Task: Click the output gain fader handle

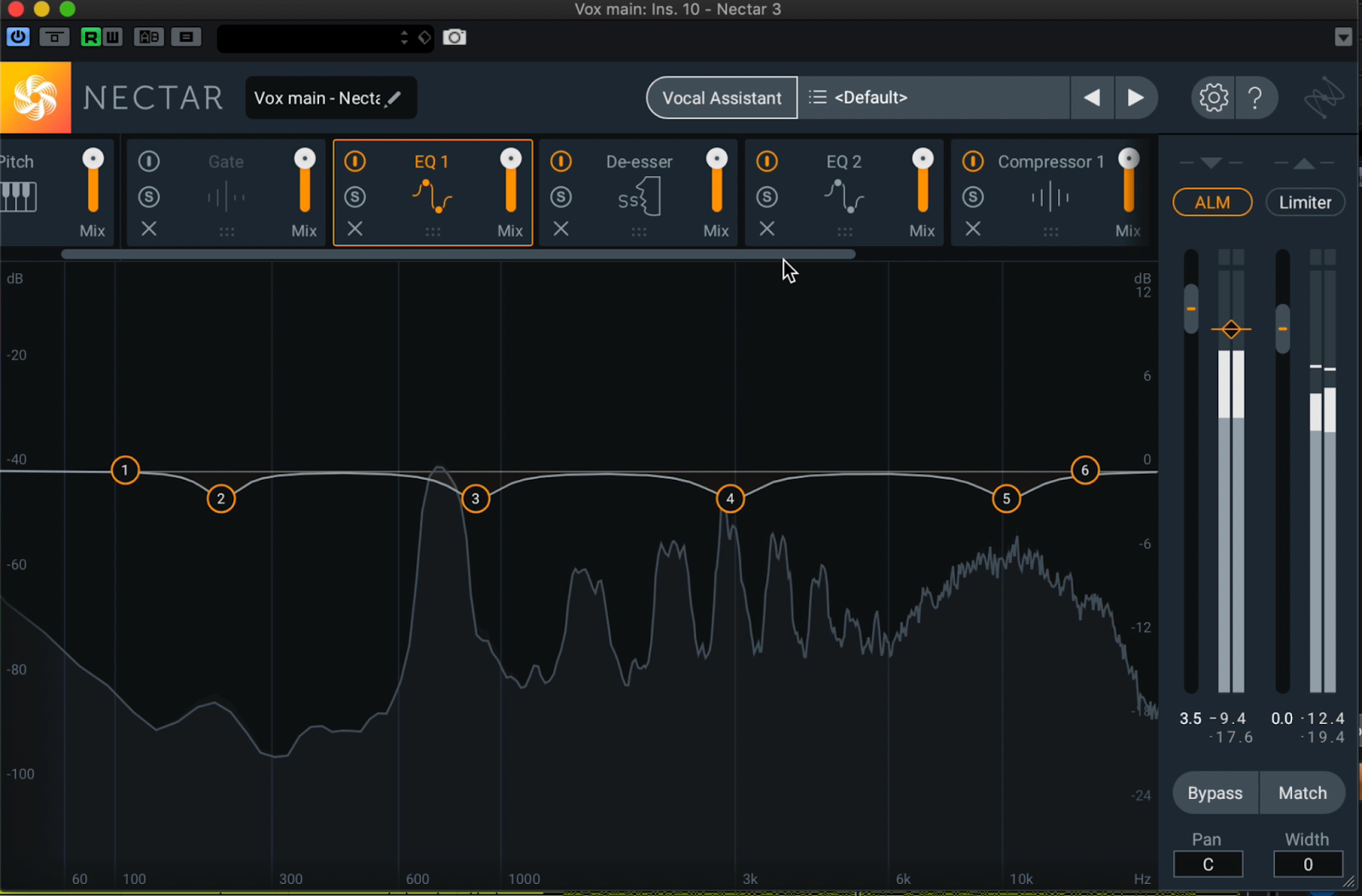Action: (x=1282, y=328)
